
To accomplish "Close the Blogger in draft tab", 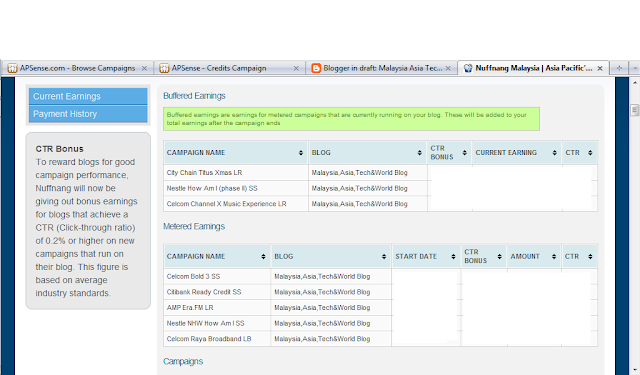I will 448,69.
